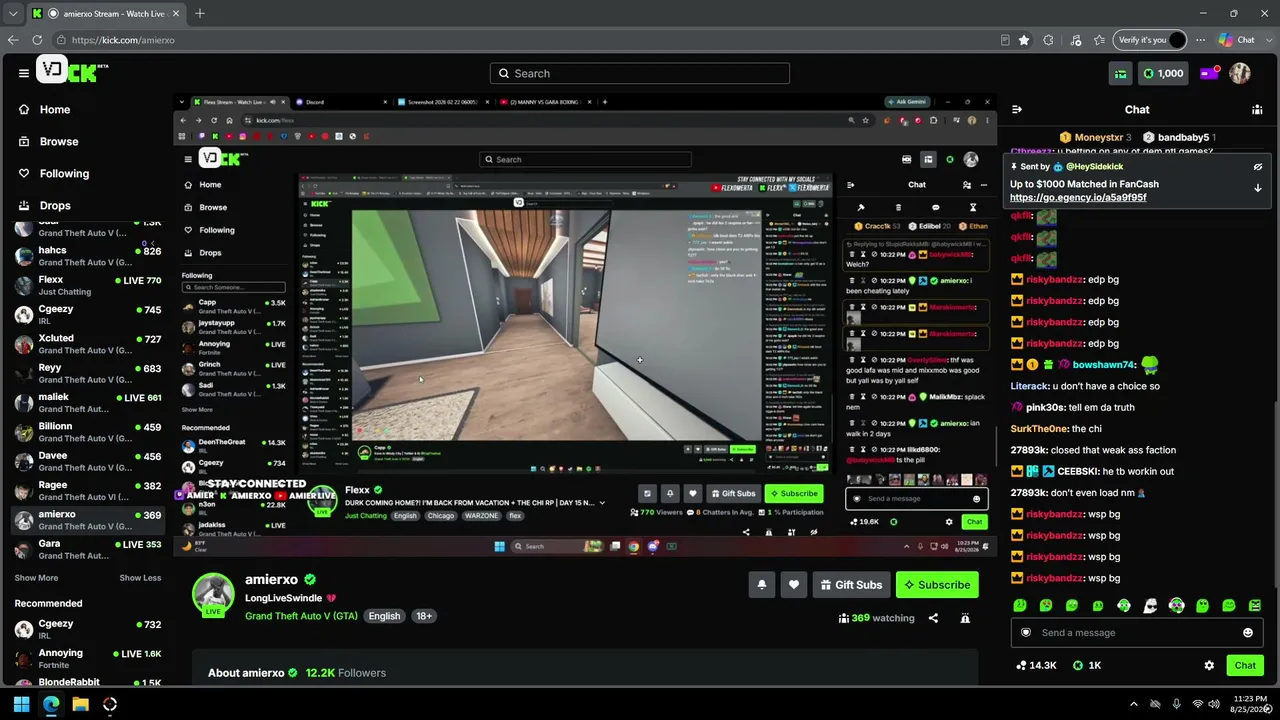1280x720 pixels.
Task: Click the green Subscribe button
Action: pyautogui.click(x=937, y=585)
